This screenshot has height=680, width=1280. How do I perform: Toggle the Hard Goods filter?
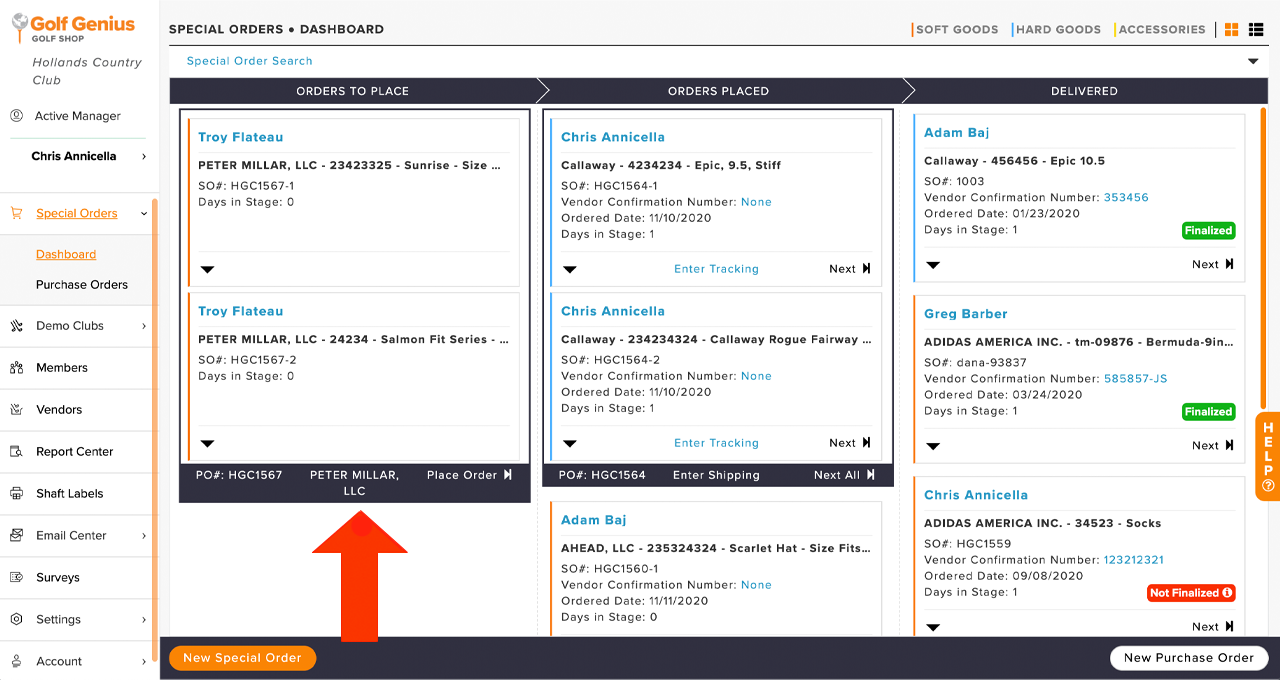(1057, 30)
